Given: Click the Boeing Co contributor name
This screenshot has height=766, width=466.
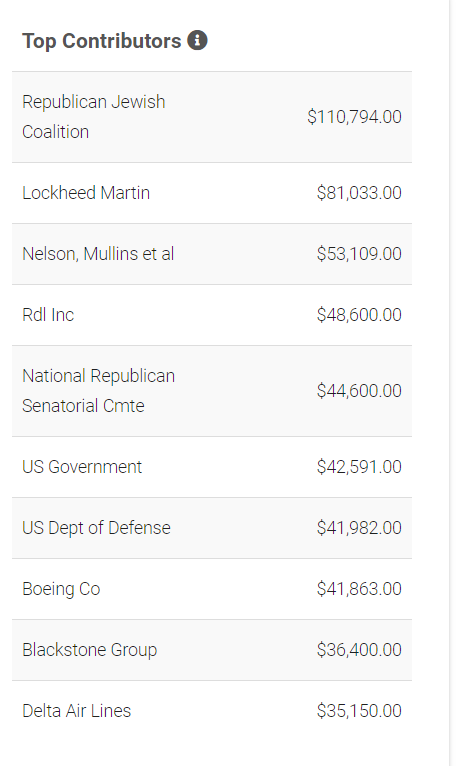Looking at the screenshot, I should pyautogui.click(x=61, y=589).
